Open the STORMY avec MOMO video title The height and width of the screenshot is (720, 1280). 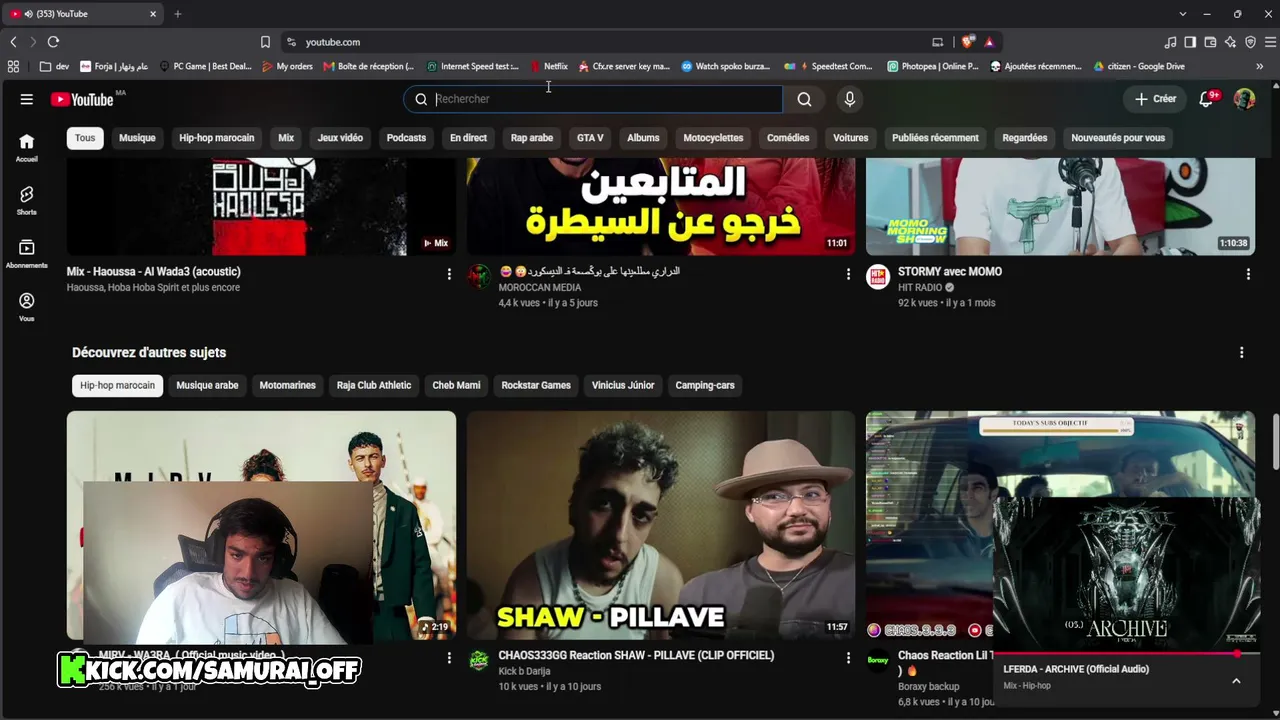point(950,272)
